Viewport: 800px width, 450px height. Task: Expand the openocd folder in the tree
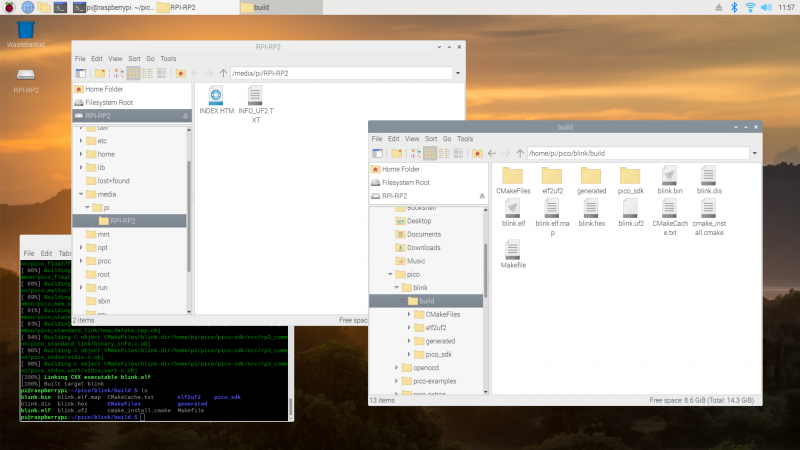tap(397, 367)
